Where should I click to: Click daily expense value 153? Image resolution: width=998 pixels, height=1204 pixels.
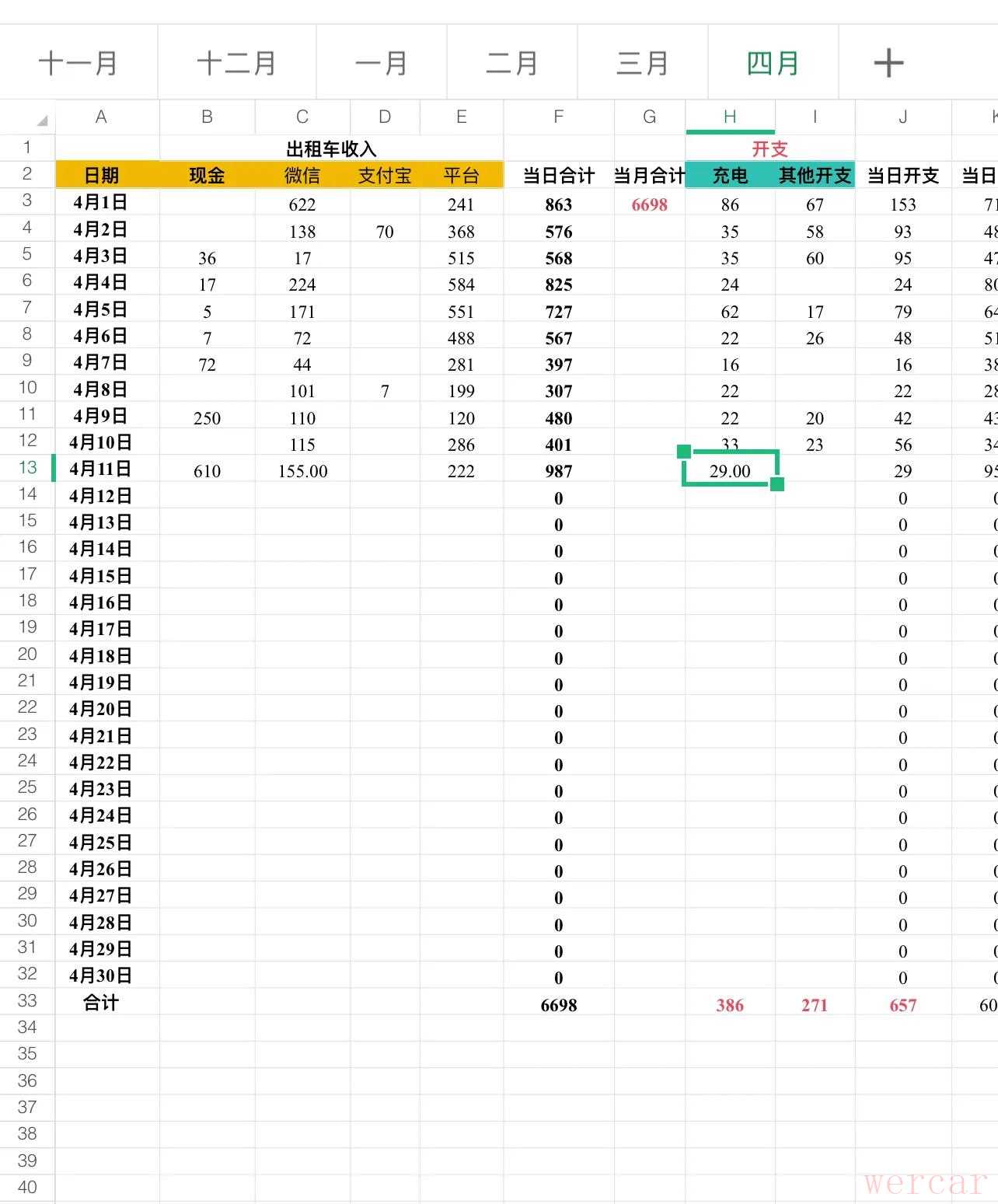903,204
